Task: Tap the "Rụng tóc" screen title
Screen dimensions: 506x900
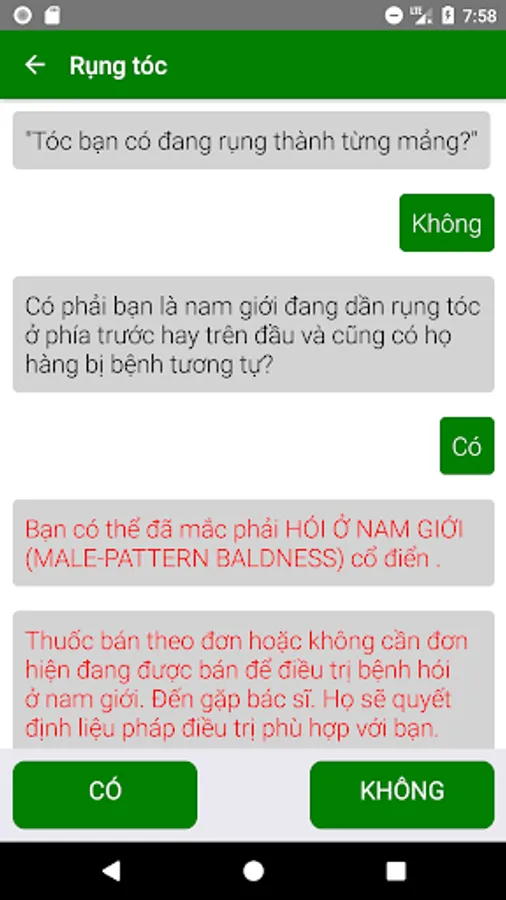Action: tap(118, 65)
